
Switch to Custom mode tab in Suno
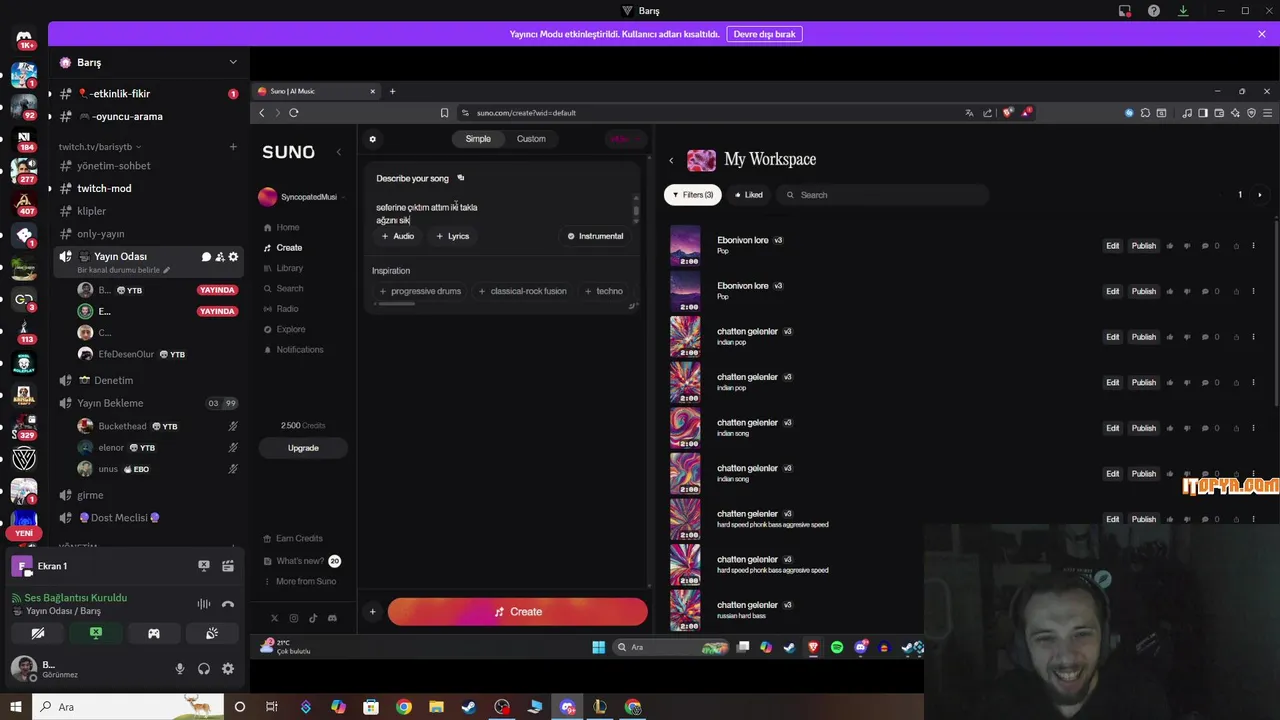click(x=531, y=139)
